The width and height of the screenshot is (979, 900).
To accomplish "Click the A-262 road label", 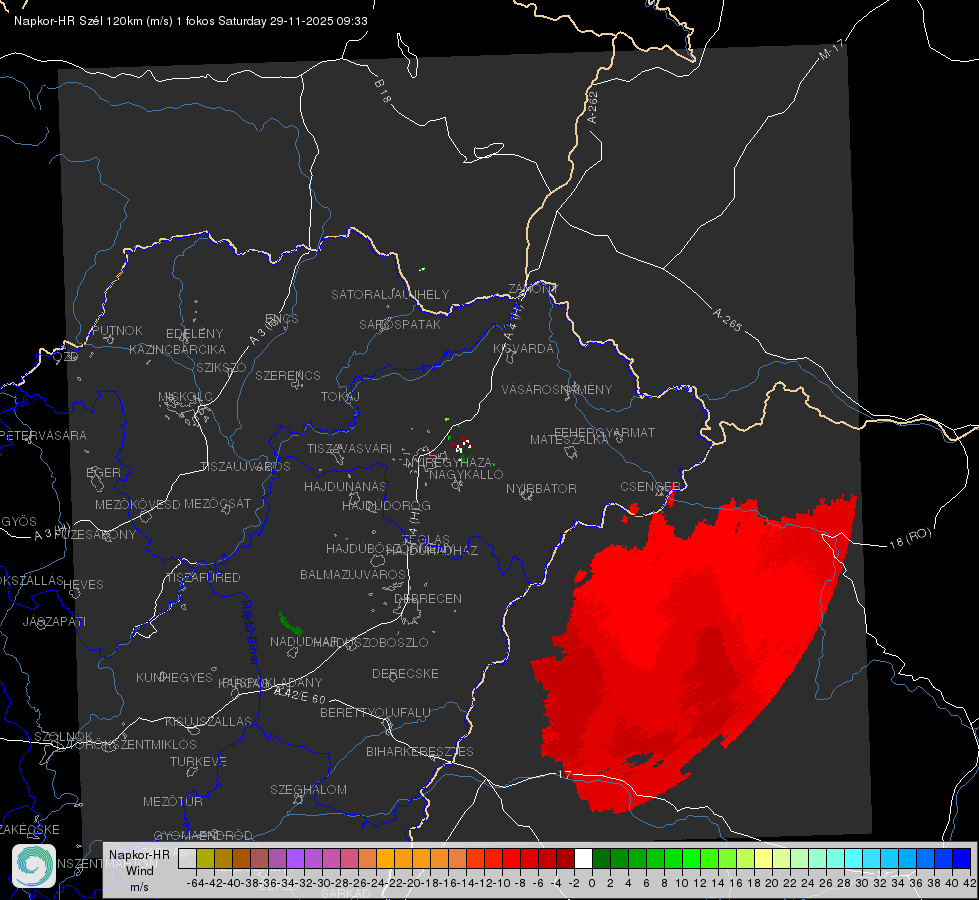I will (x=593, y=107).
